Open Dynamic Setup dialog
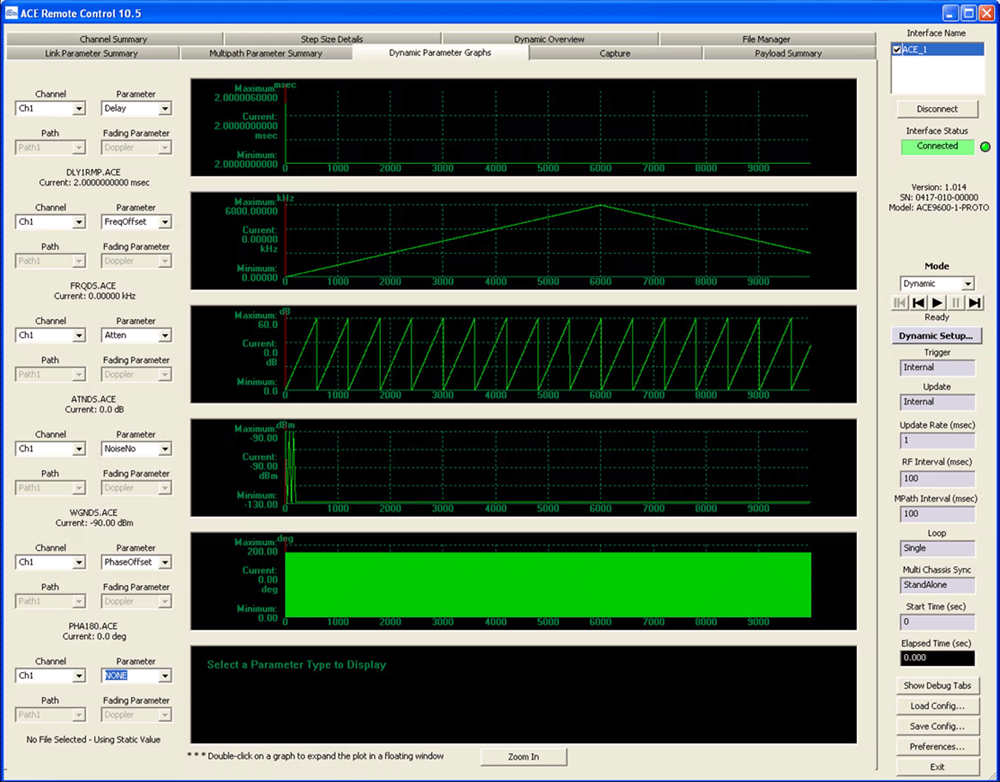Viewport: 1000px width, 782px height. click(937, 336)
